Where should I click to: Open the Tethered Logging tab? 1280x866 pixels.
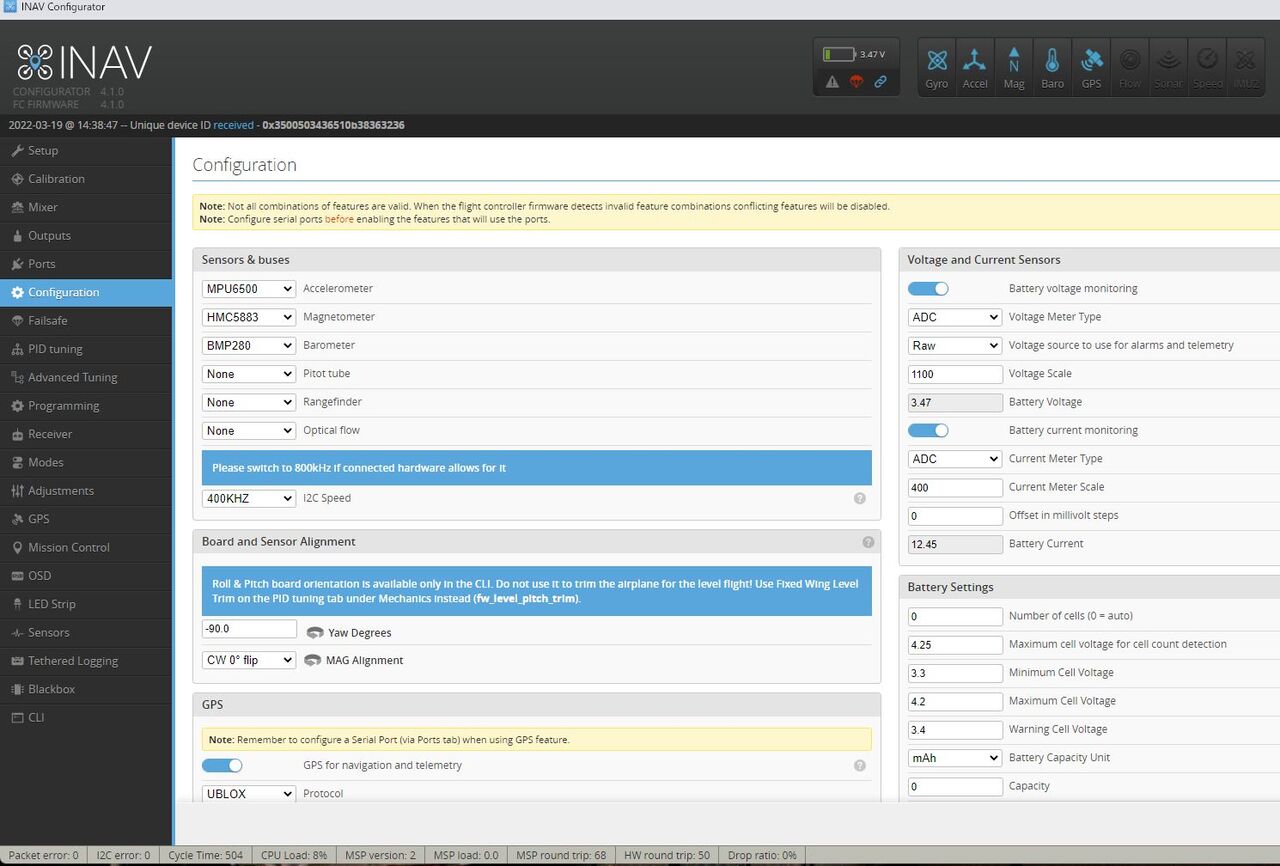[86, 661]
